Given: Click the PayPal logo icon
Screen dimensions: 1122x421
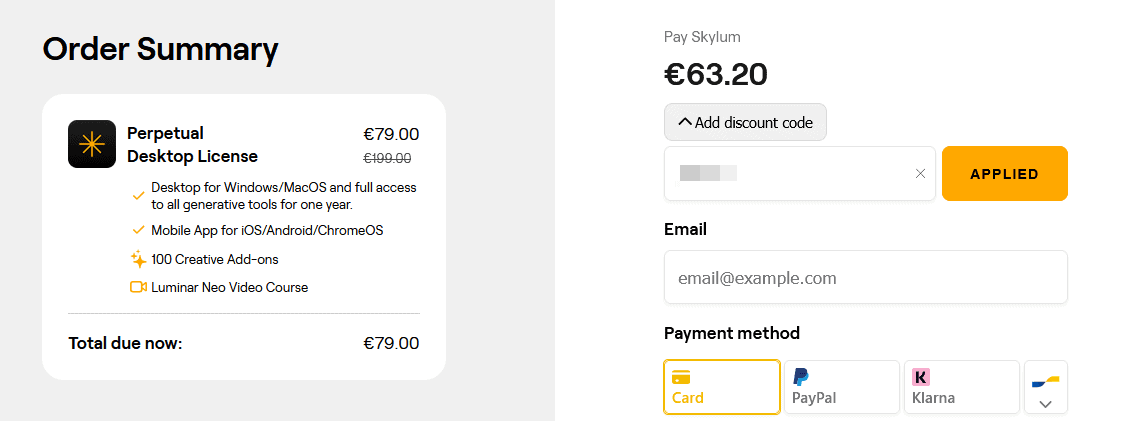Looking at the screenshot, I should tap(800, 377).
